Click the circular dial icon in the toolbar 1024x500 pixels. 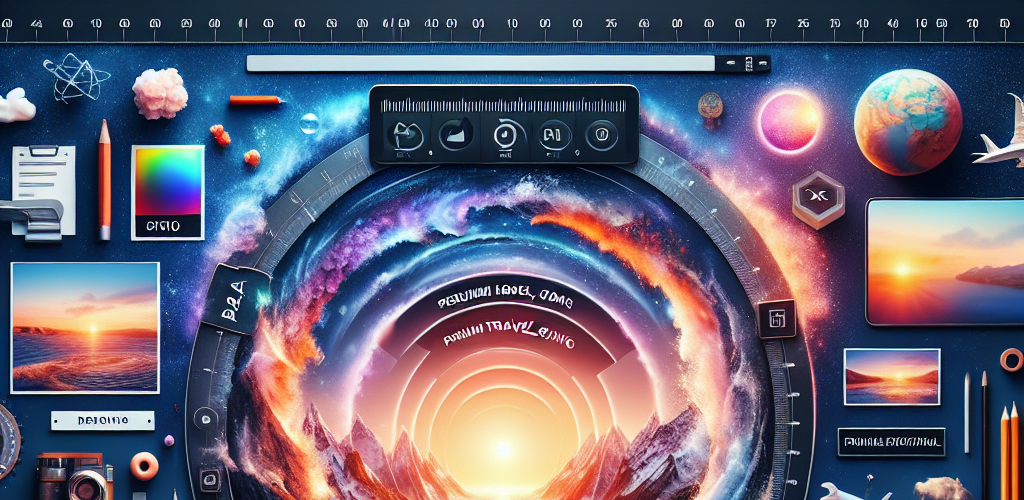(503, 133)
